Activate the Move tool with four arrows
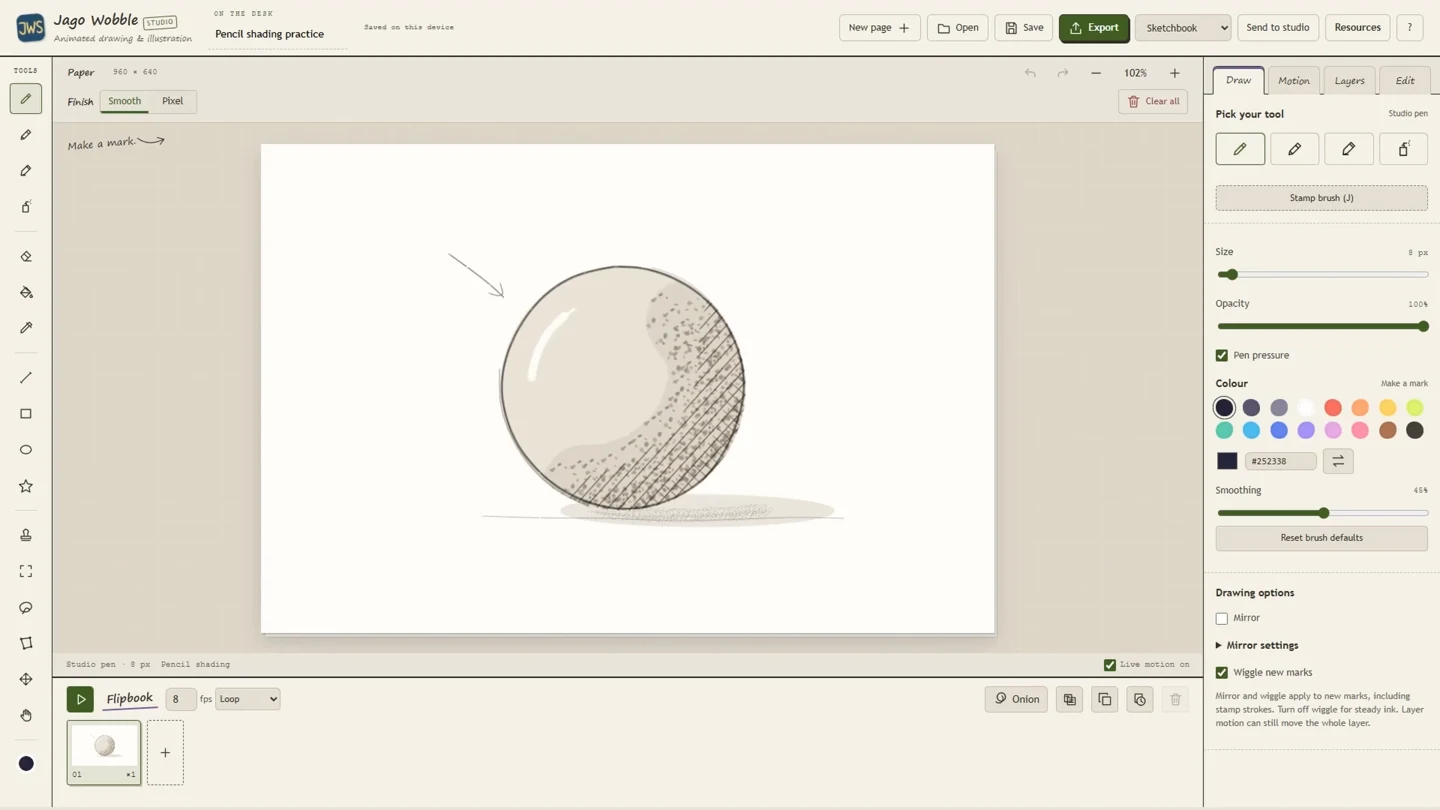Screen dimensions: 1440x810 pos(26,679)
